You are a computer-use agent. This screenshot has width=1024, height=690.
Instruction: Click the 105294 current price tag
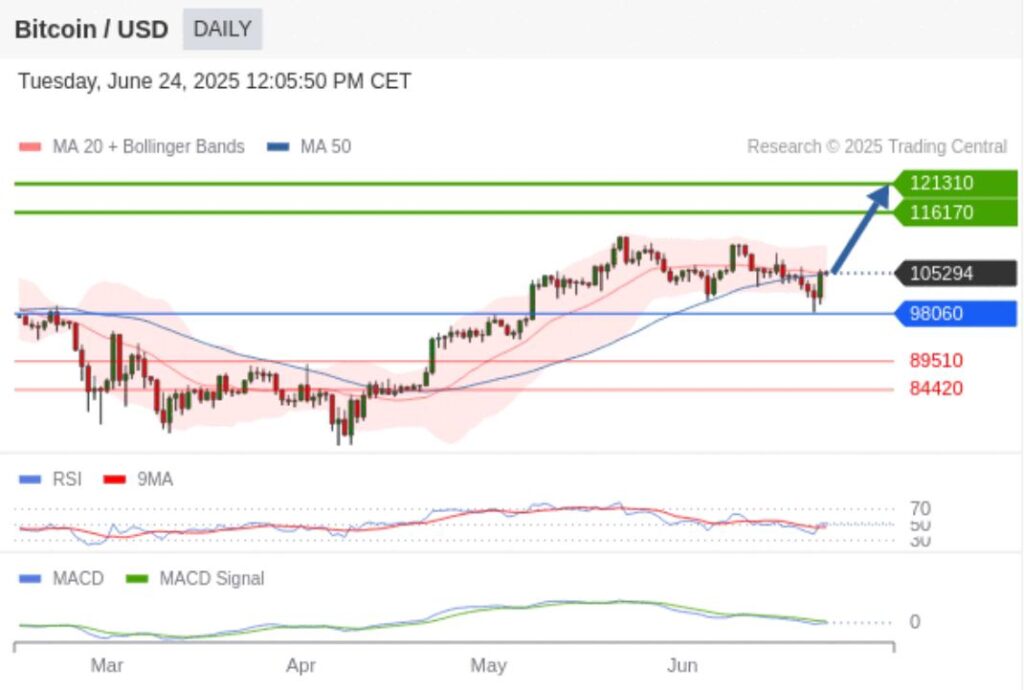tap(955, 273)
